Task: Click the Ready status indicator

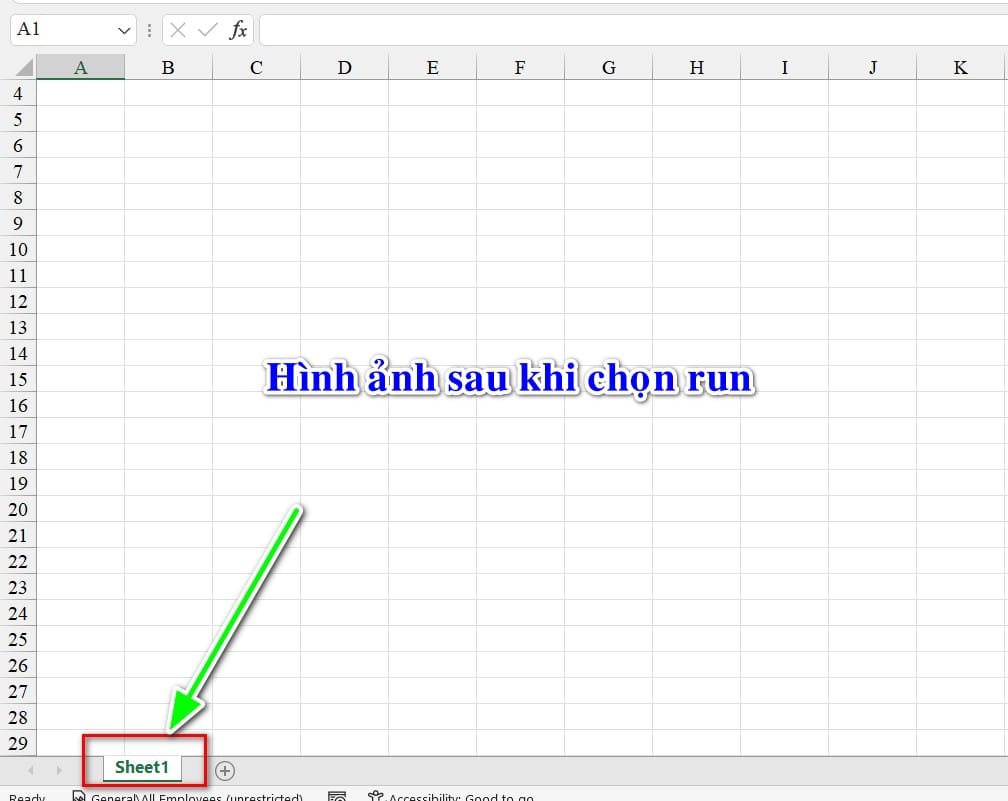Action: (x=25, y=796)
